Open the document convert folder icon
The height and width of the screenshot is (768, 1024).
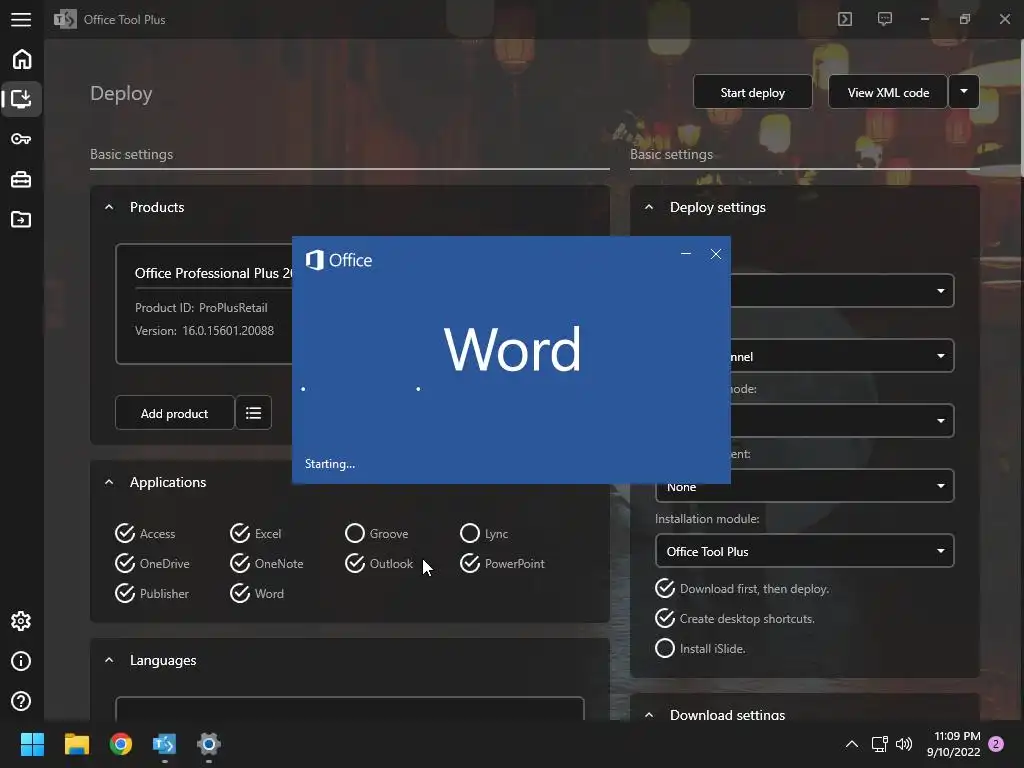[x=21, y=219]
